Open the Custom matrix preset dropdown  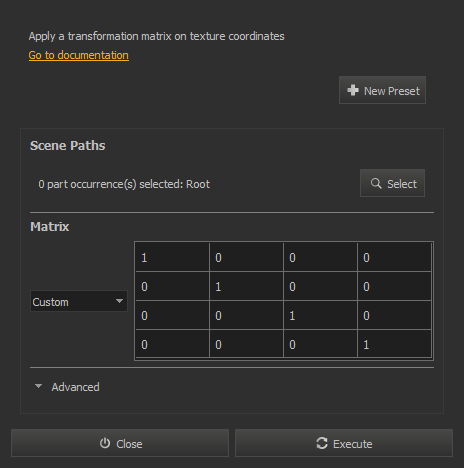tap(79, 301)
